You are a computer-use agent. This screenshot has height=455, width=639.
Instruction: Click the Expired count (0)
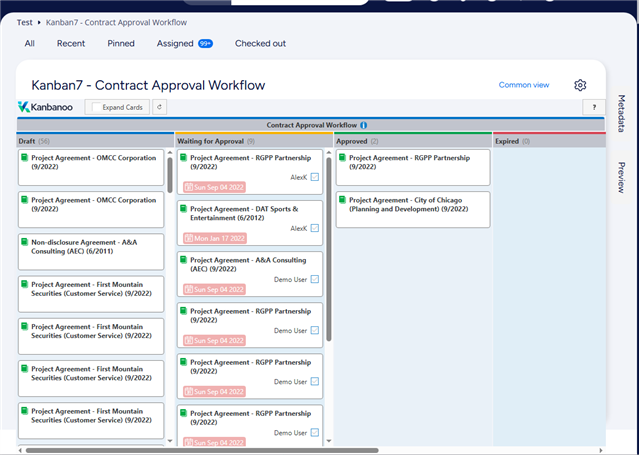coord(526,141)
